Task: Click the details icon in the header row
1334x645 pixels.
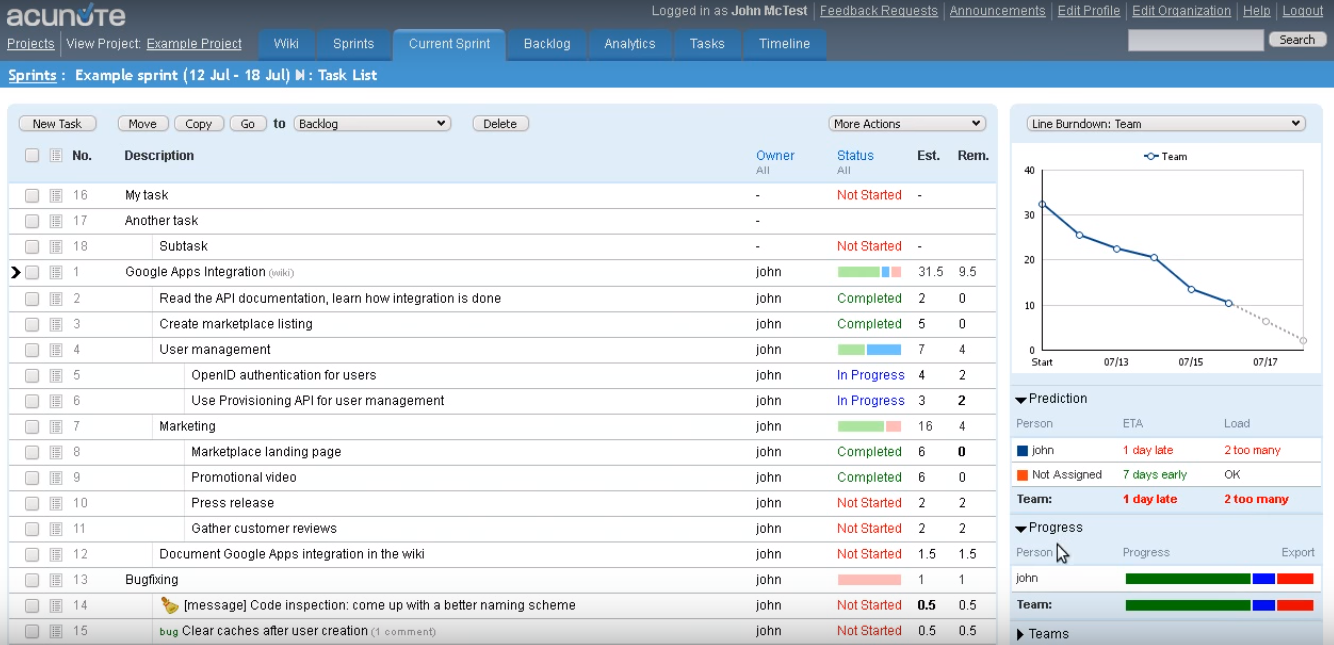Action: pyautogui.click(x=56, y=156)
